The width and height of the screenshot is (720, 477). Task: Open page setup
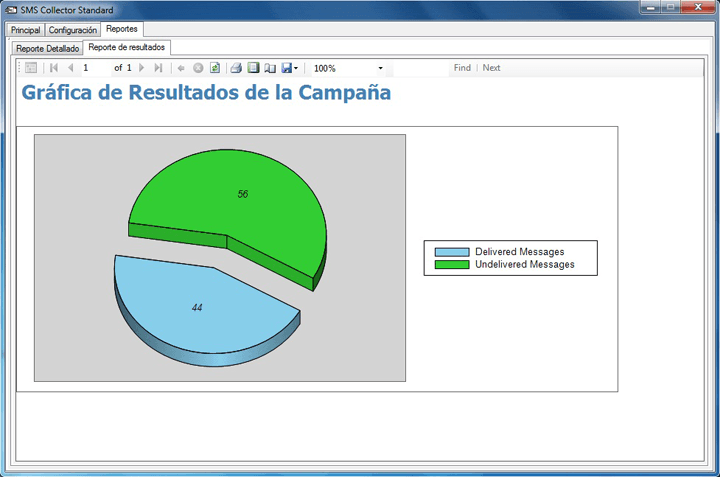click(270, 68)
